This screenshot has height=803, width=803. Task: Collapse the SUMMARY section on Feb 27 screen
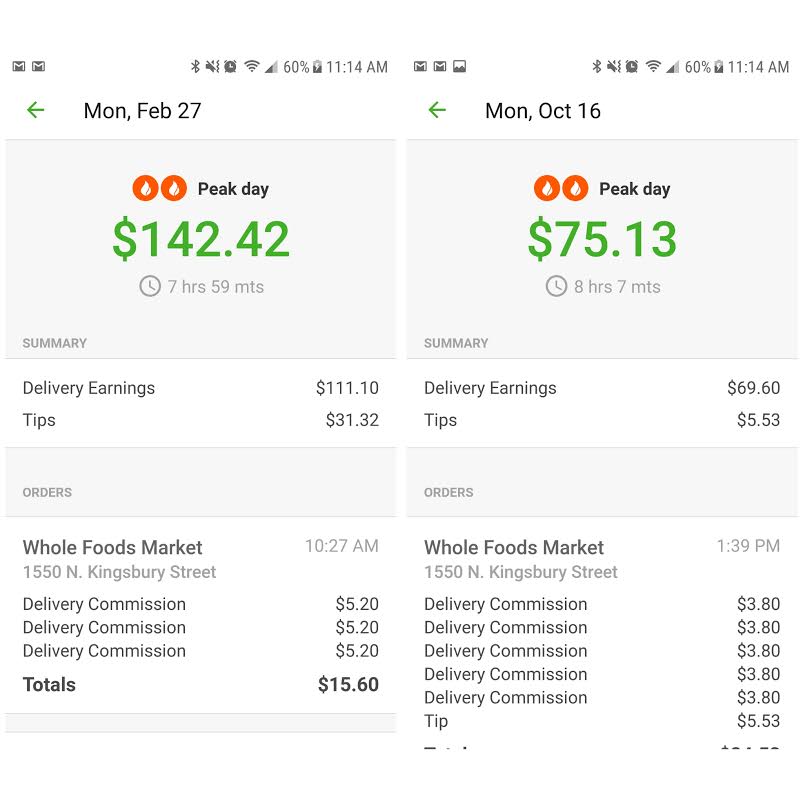[54, 343]
